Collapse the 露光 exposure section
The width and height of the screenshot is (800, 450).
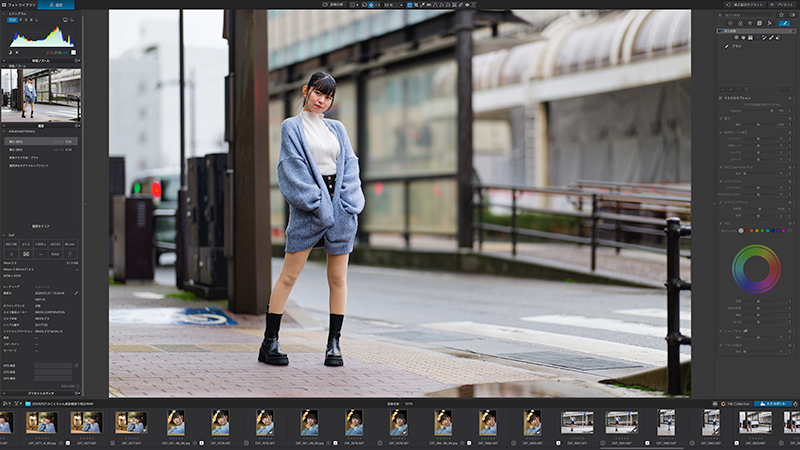(x=721, y=118)
